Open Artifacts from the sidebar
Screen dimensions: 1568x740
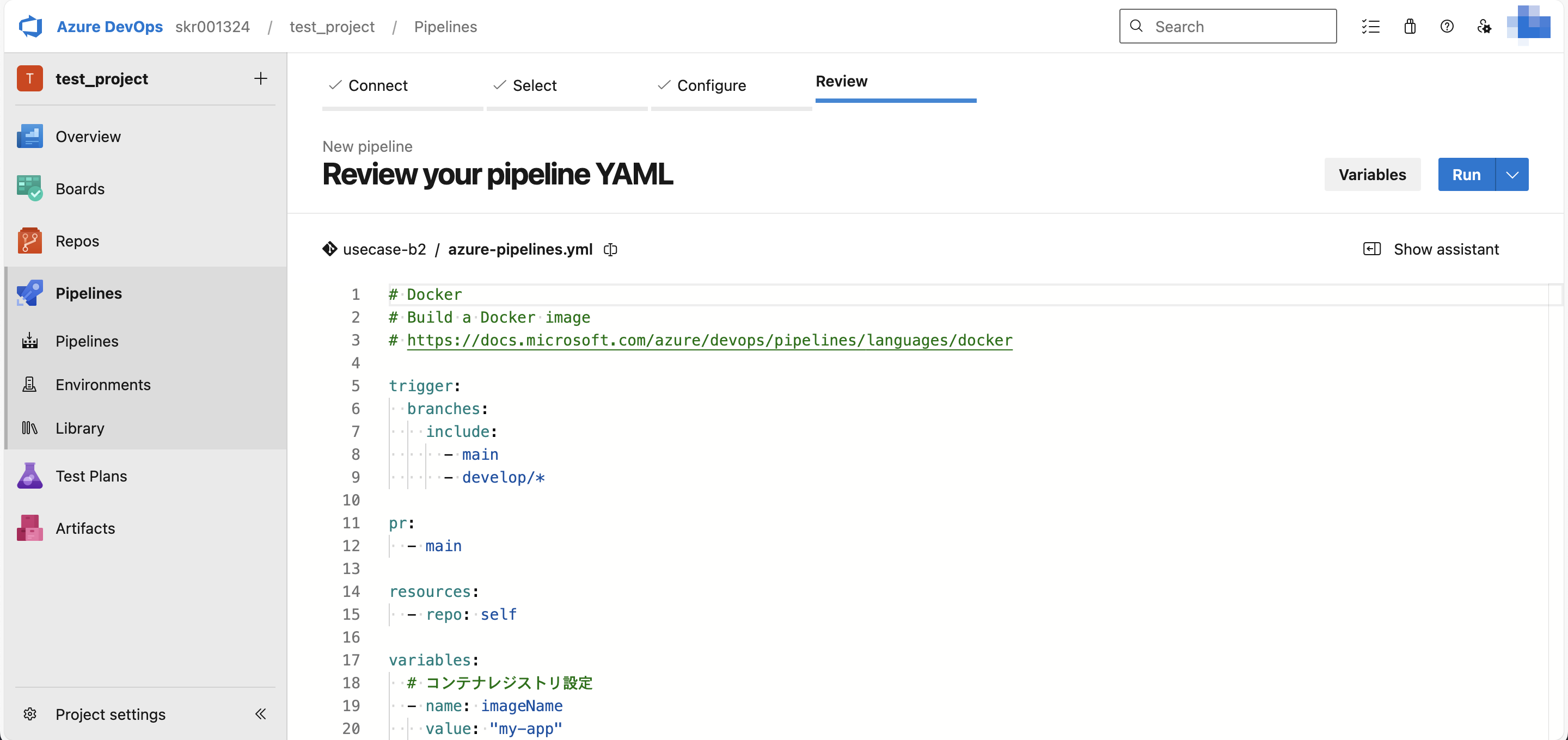[x=85, y=528]
